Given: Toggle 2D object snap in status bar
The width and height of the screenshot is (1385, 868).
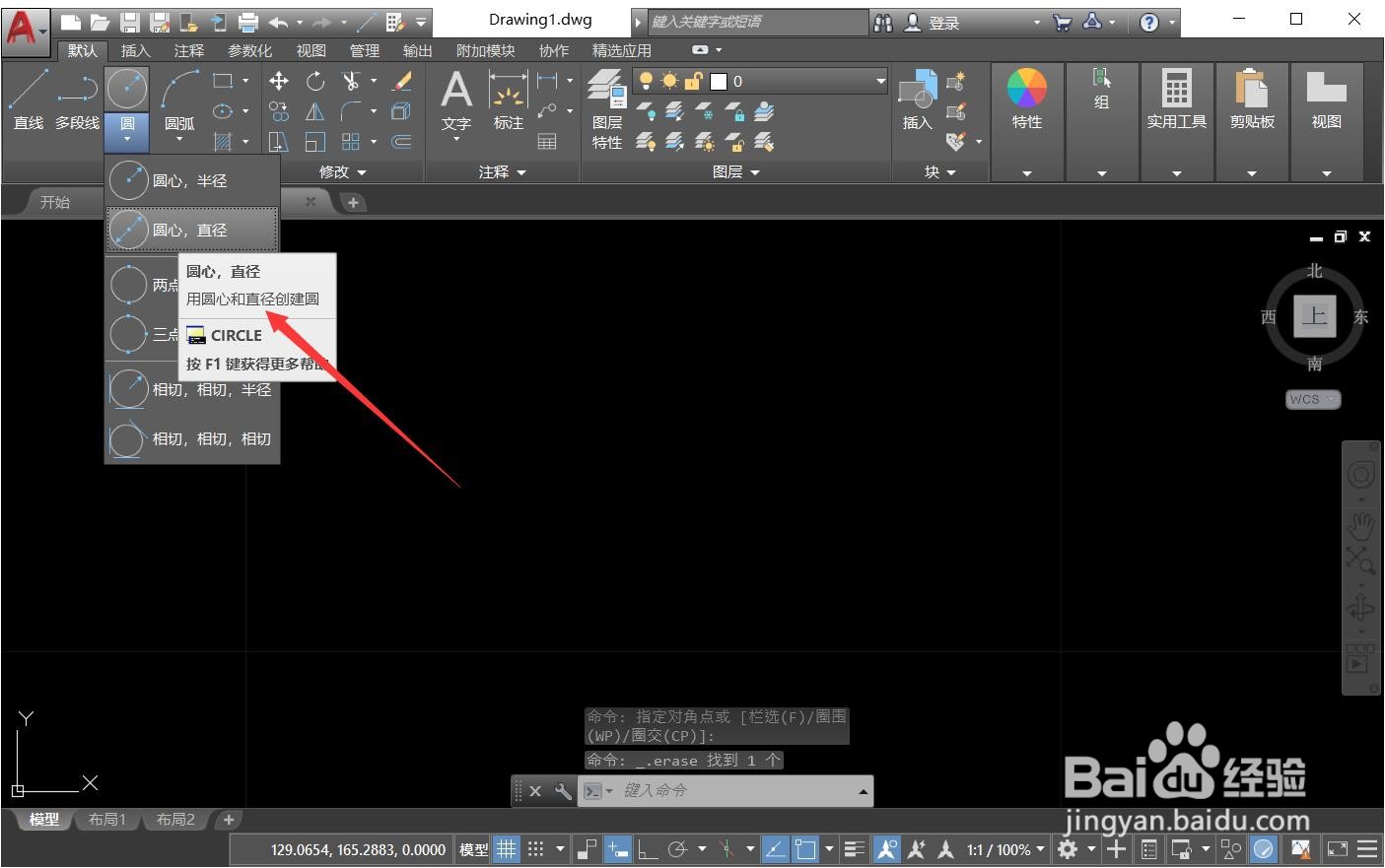Looking at the screenshot, I should [806, 848].
